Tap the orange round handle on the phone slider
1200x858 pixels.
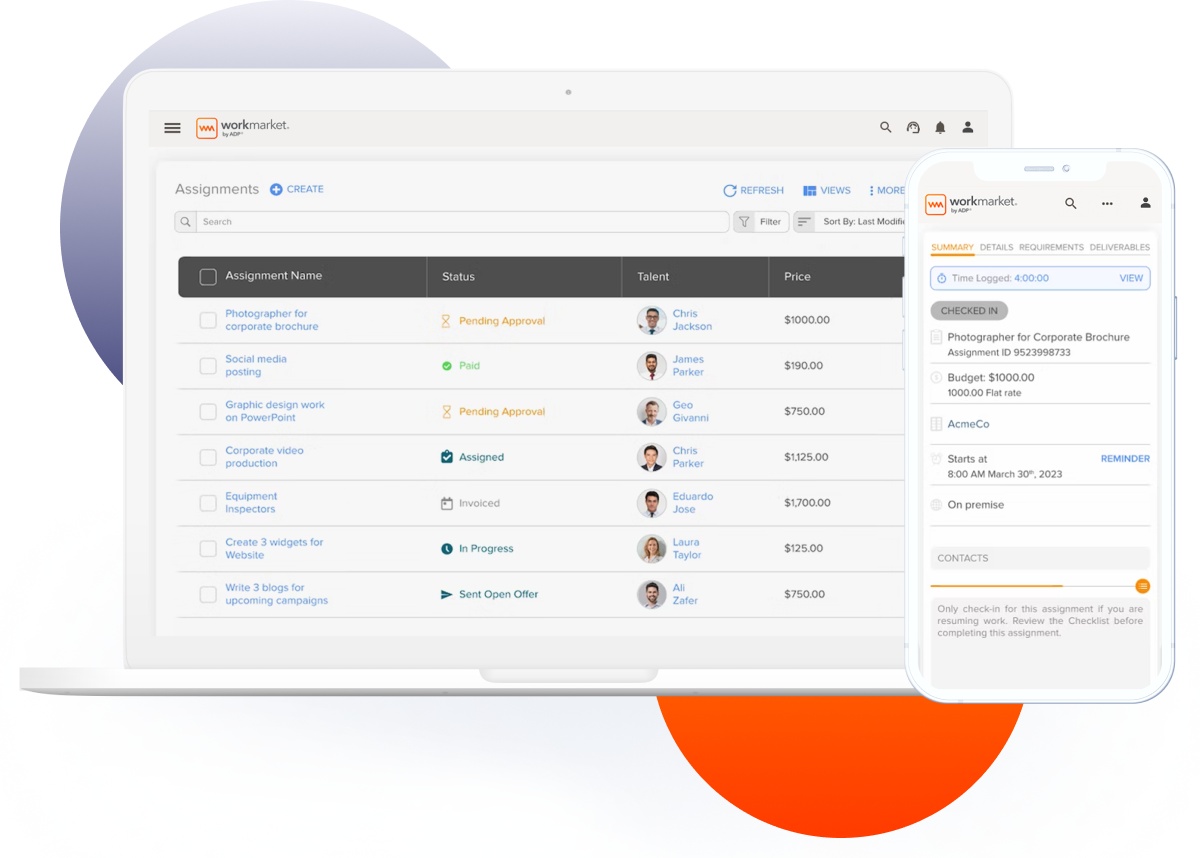pos(1142,586)
